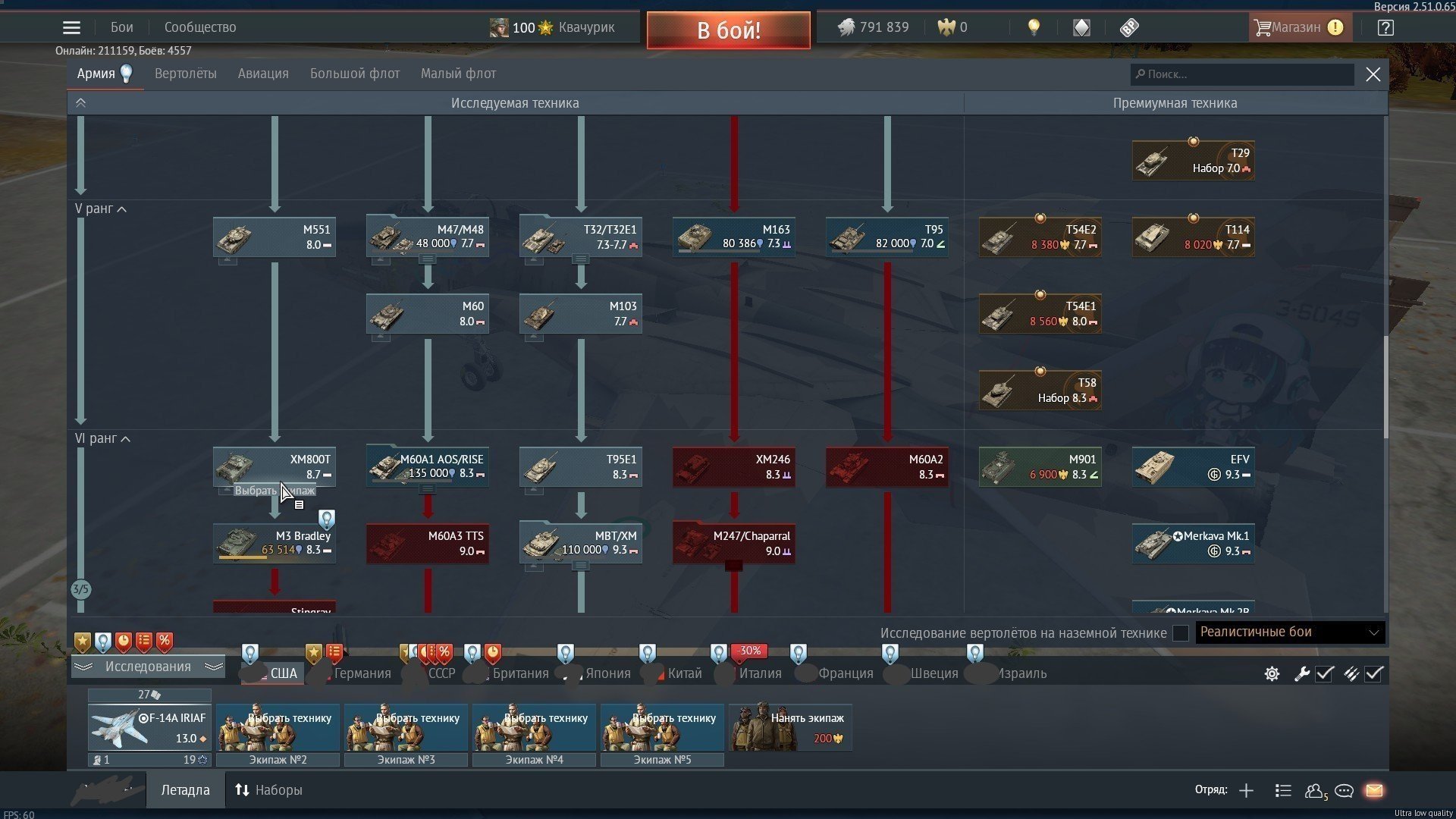
Task: Add squad member with plus icon
Action: coord(1246,790)
